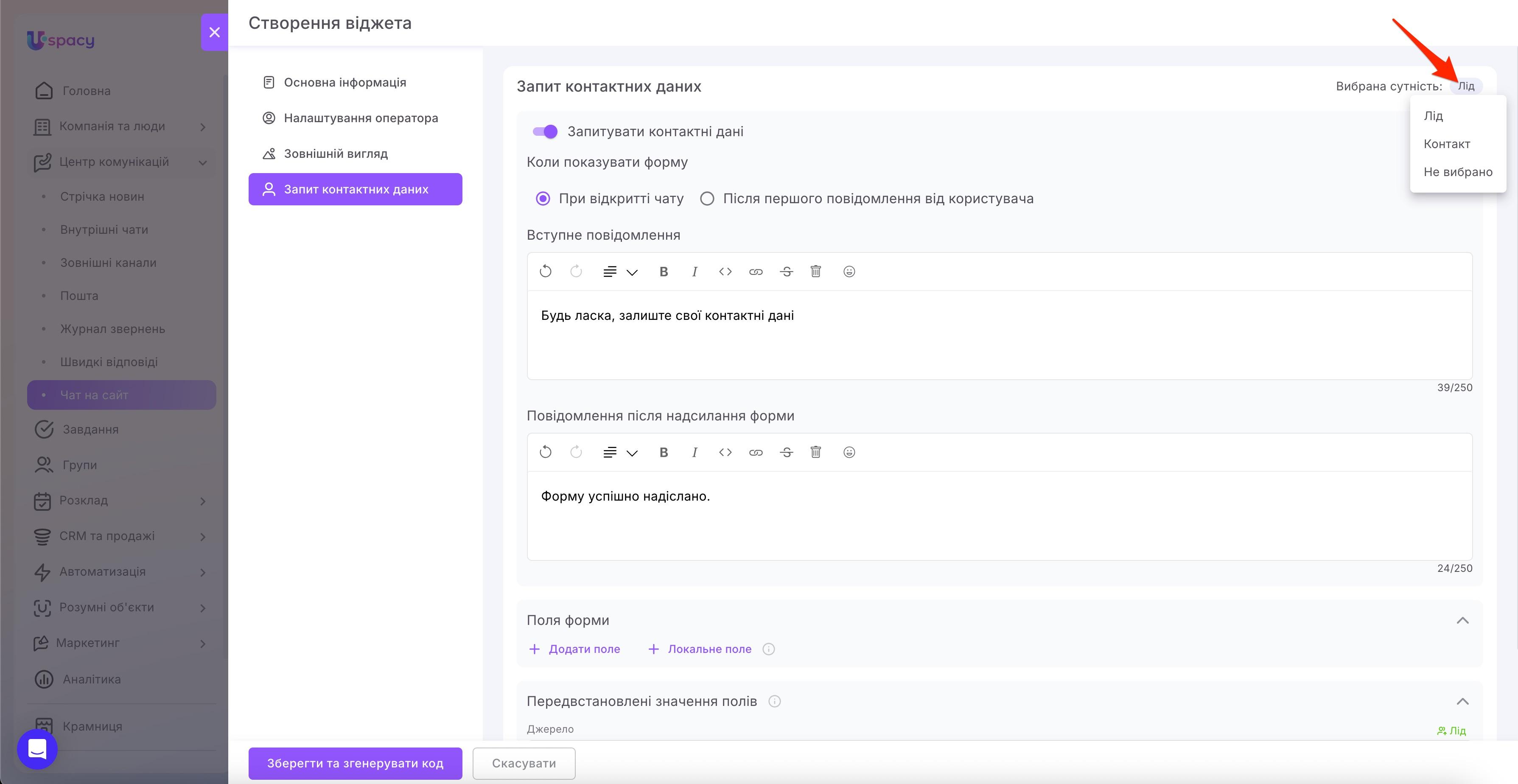
Task: Click Додати поле link
Action: click(x=574, y=649)
